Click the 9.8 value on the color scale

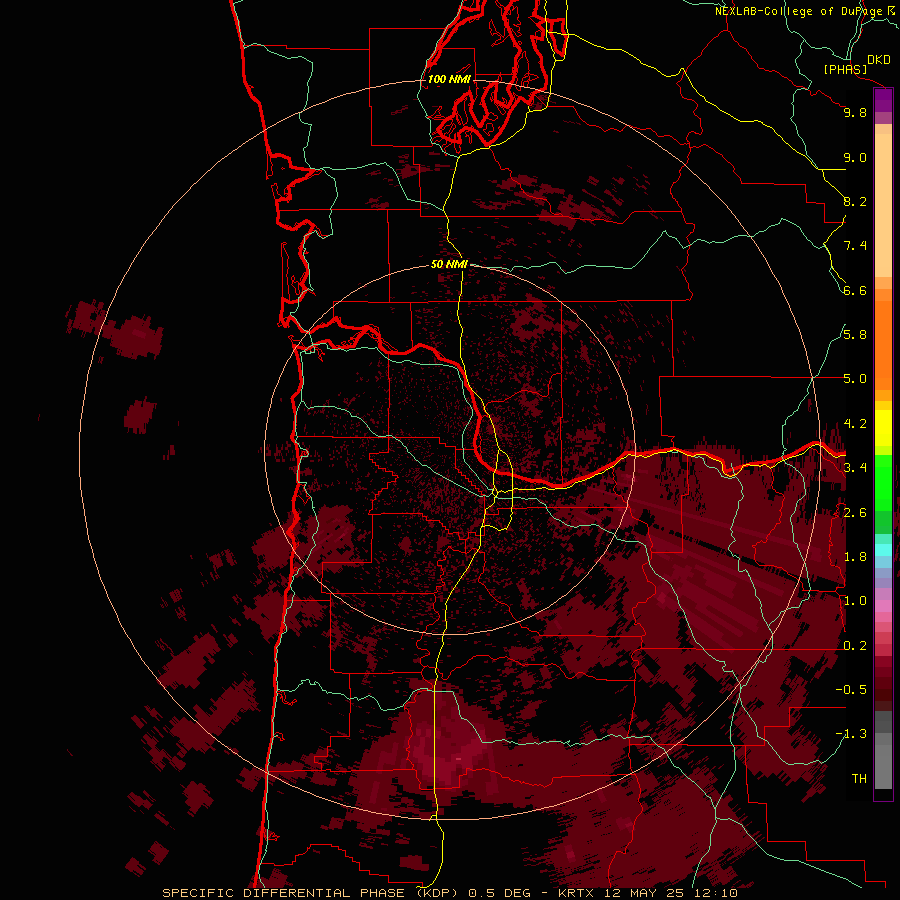pos(855,112)
